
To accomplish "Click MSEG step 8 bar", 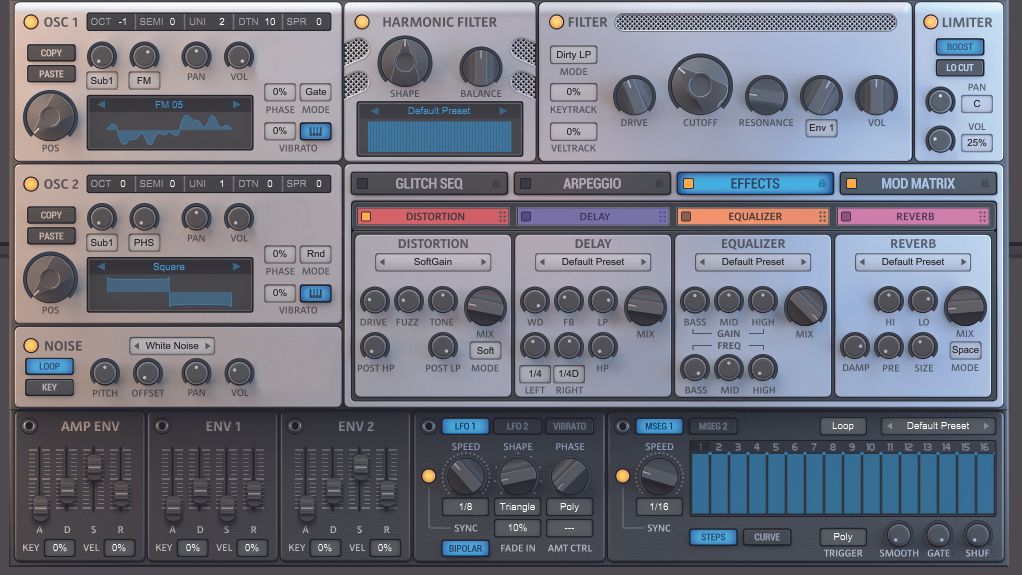I will 833,484.
